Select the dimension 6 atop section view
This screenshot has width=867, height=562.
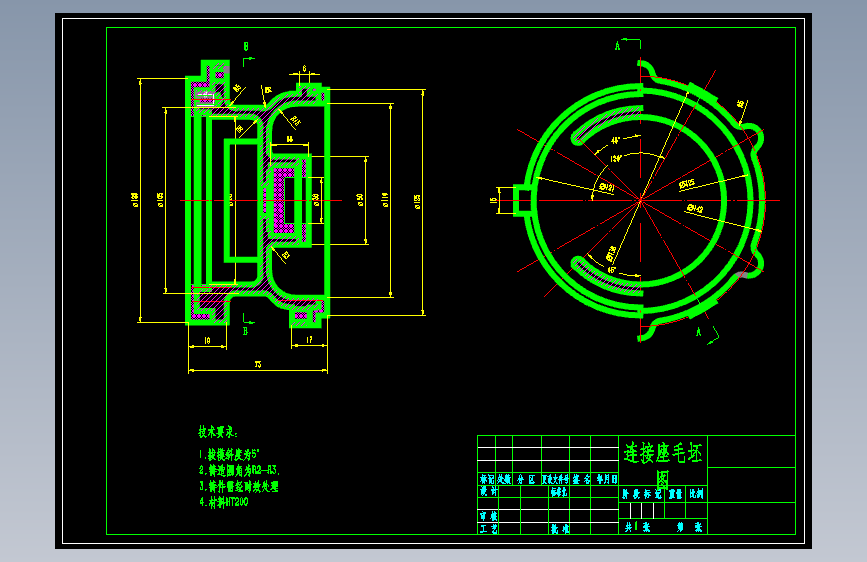[304, 69]
